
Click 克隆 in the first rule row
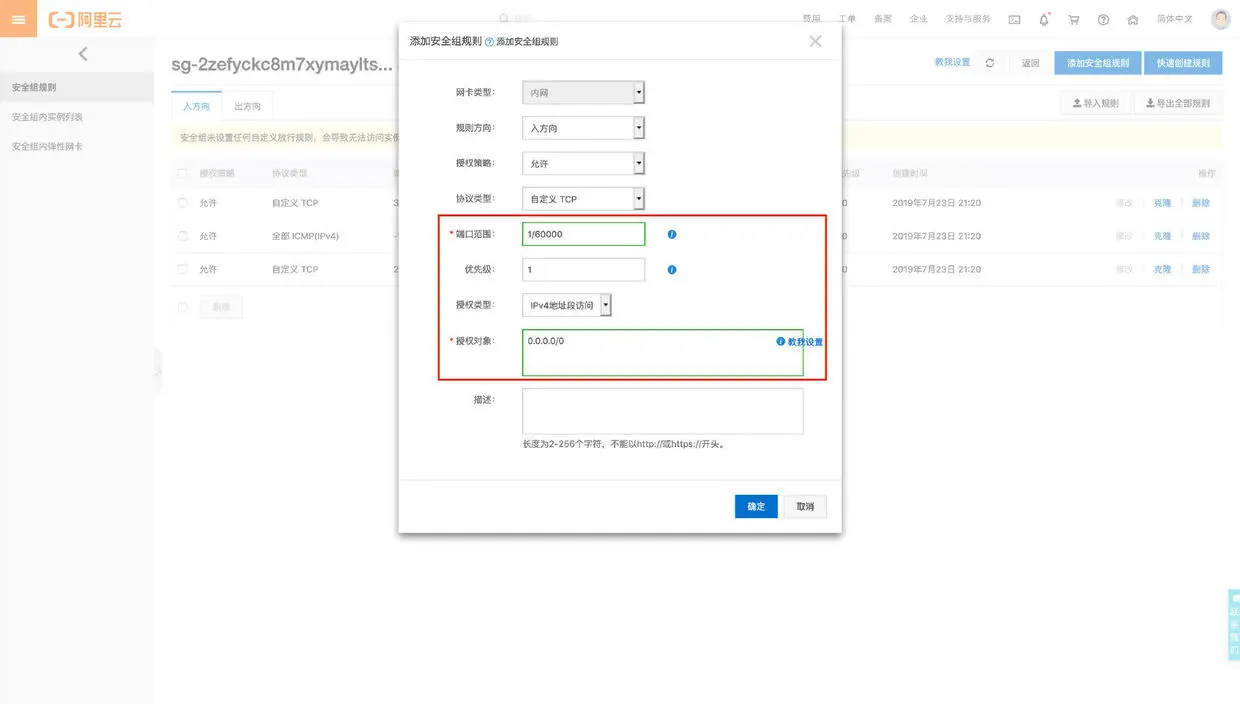pyautogui.click(x=1162, y=203)
